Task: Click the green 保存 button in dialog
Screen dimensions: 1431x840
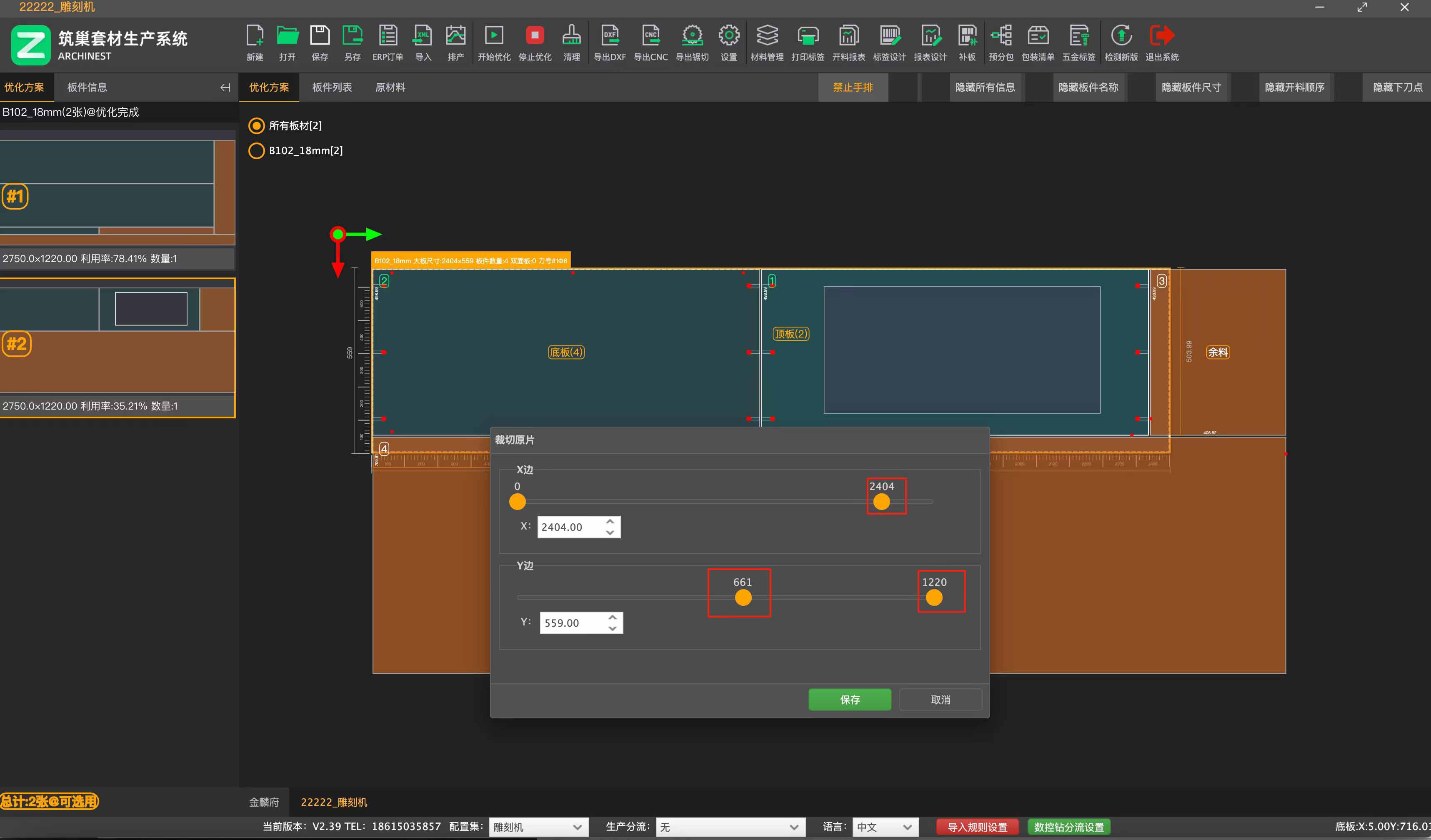Action: [x=850, y=700]
